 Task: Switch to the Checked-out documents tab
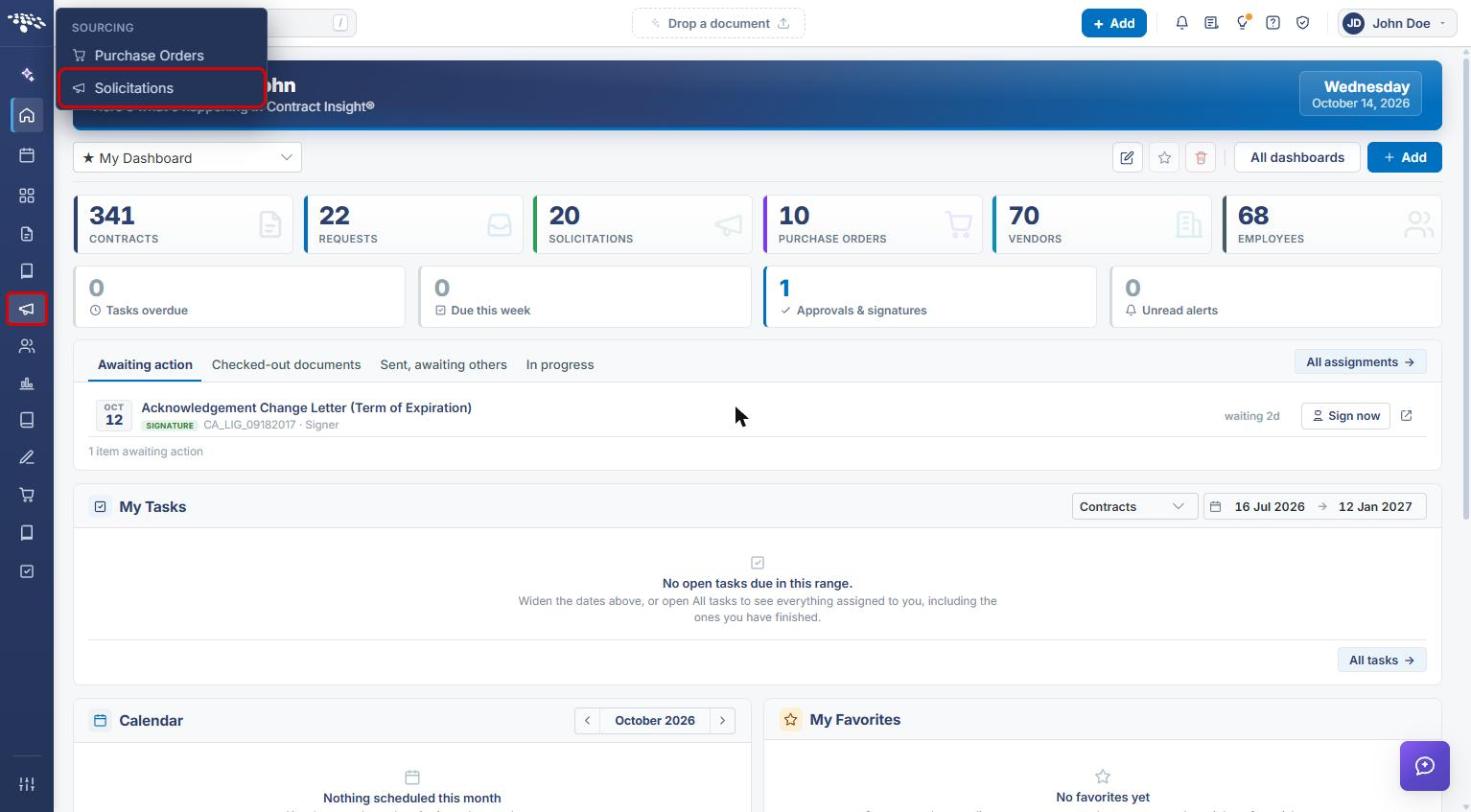click(286, 365)
